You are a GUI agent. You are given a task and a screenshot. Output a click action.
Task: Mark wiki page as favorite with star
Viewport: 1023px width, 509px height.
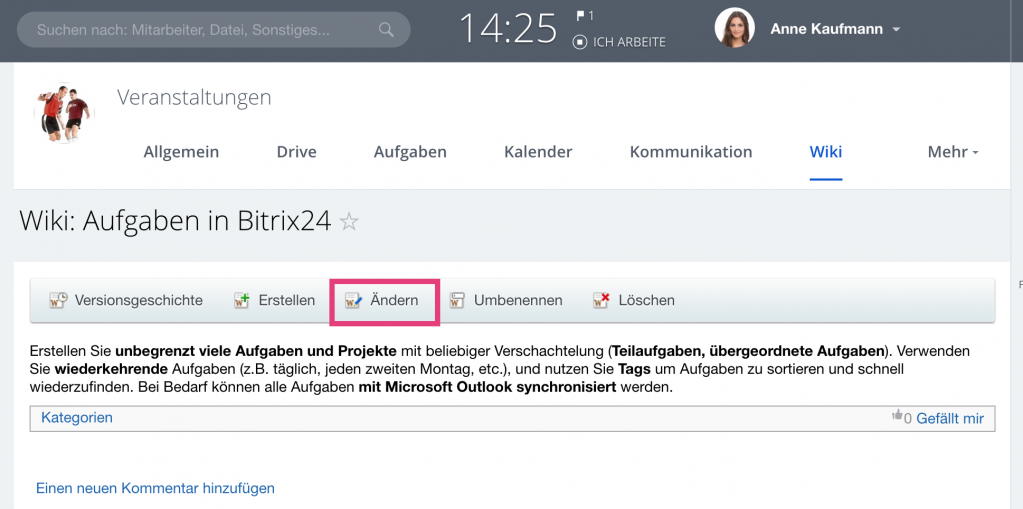click(349, 222)
